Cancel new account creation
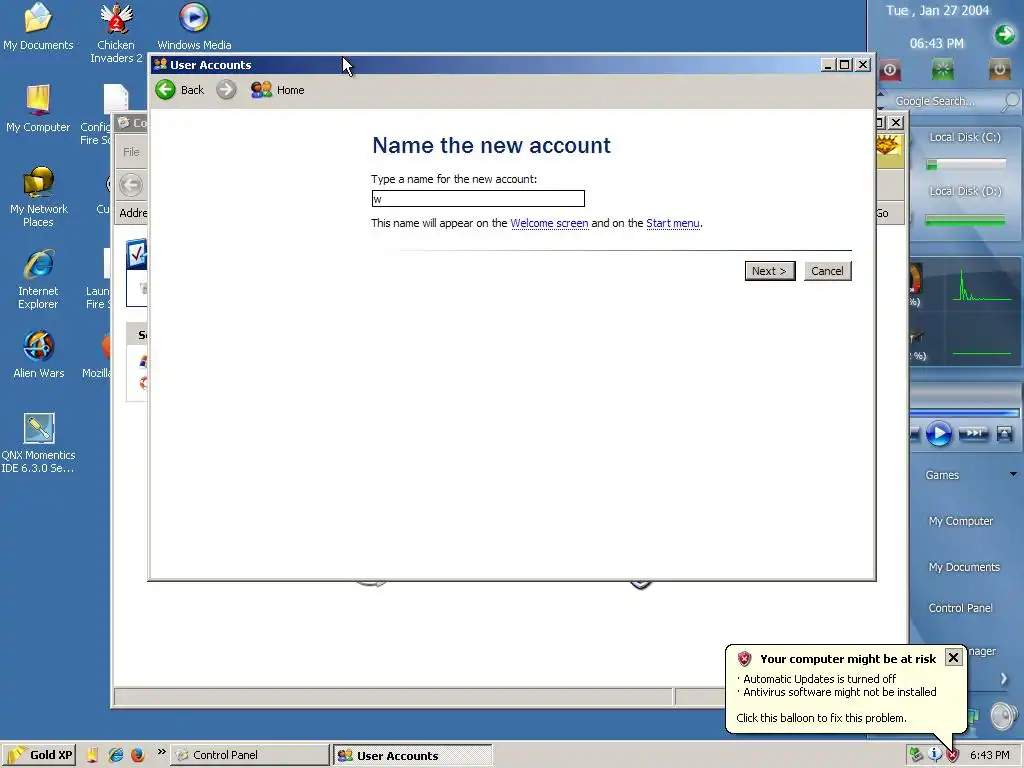1024x768 pixels. point(827,271)
